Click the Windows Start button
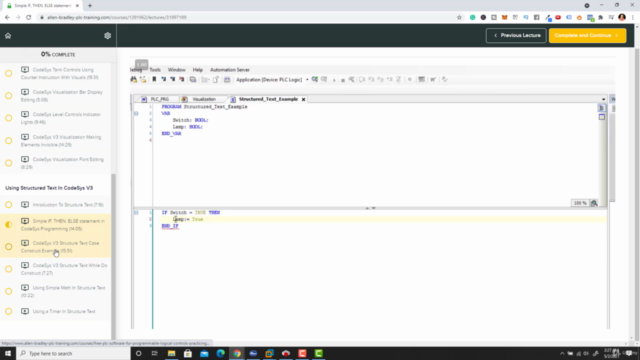Image resolution: width=640 pixels, height=360 pixels. pos(8,353)
